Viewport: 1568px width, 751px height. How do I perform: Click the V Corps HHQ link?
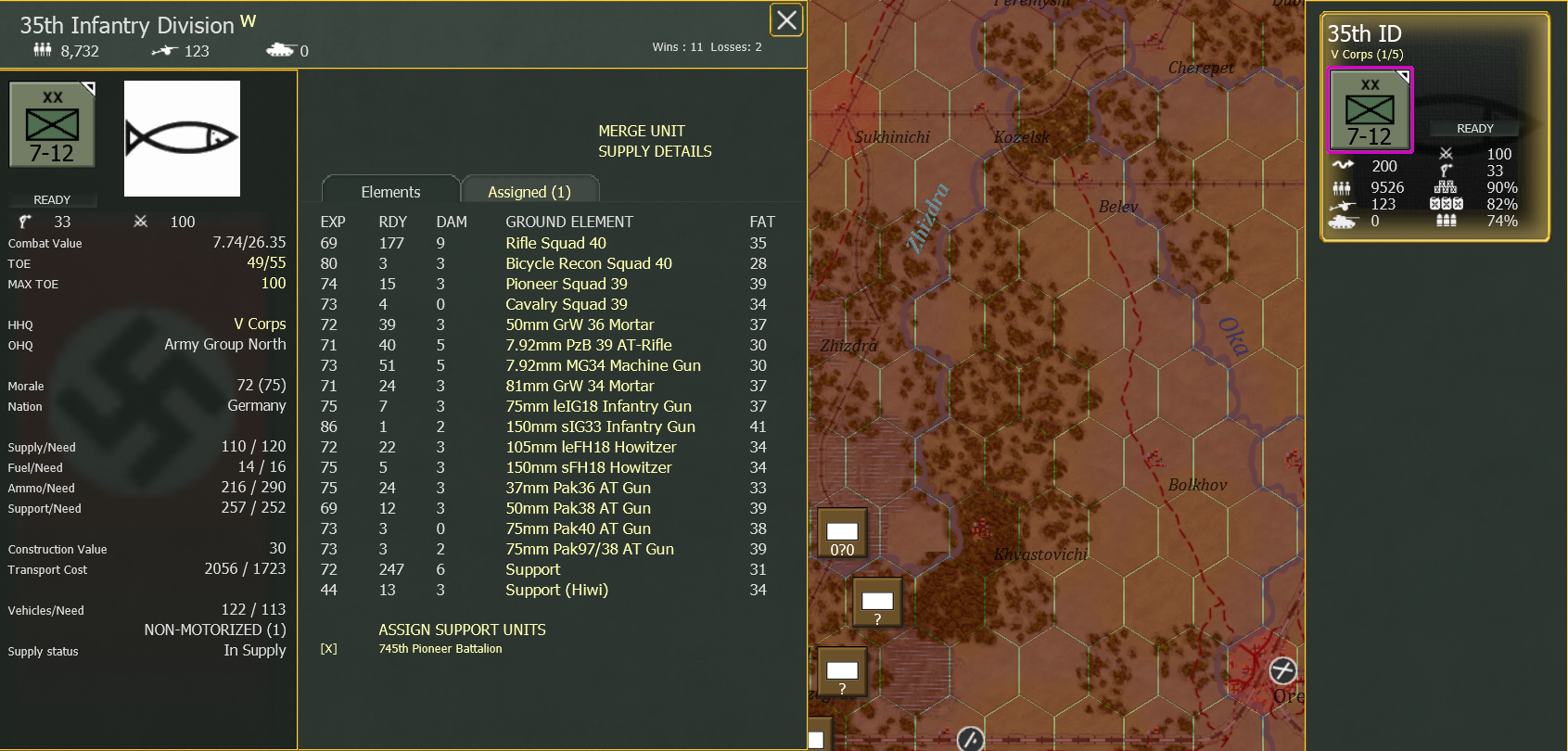coord(260,324)
